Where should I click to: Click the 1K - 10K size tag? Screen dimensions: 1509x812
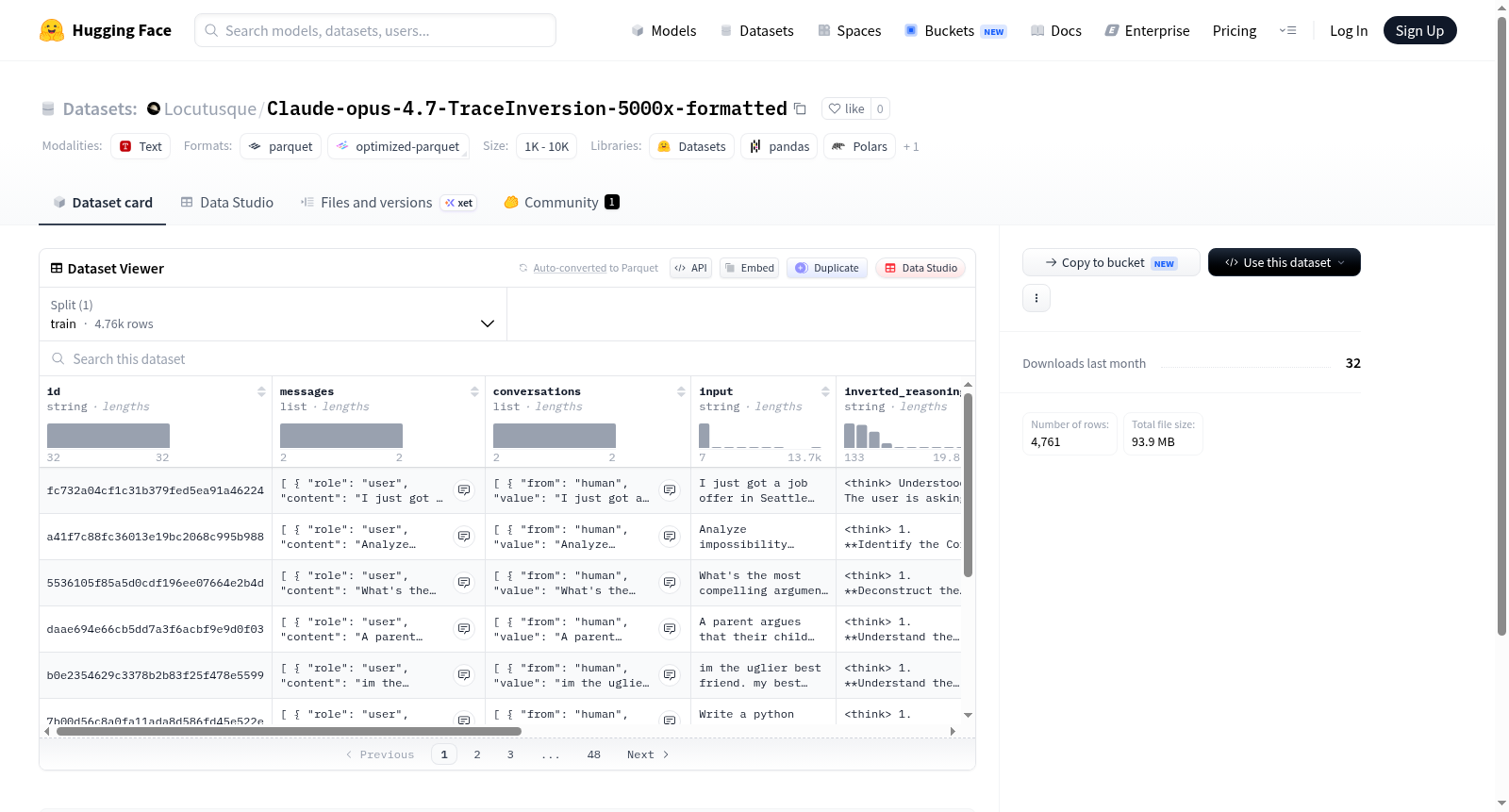[547, 146]
